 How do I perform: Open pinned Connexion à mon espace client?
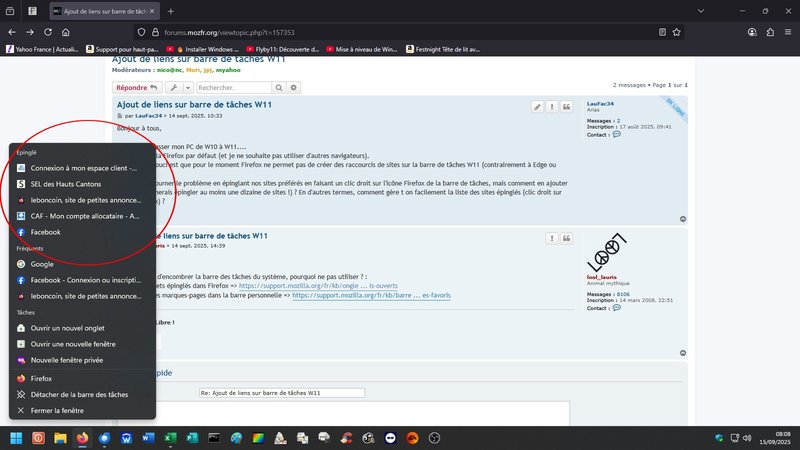[82, 168]
